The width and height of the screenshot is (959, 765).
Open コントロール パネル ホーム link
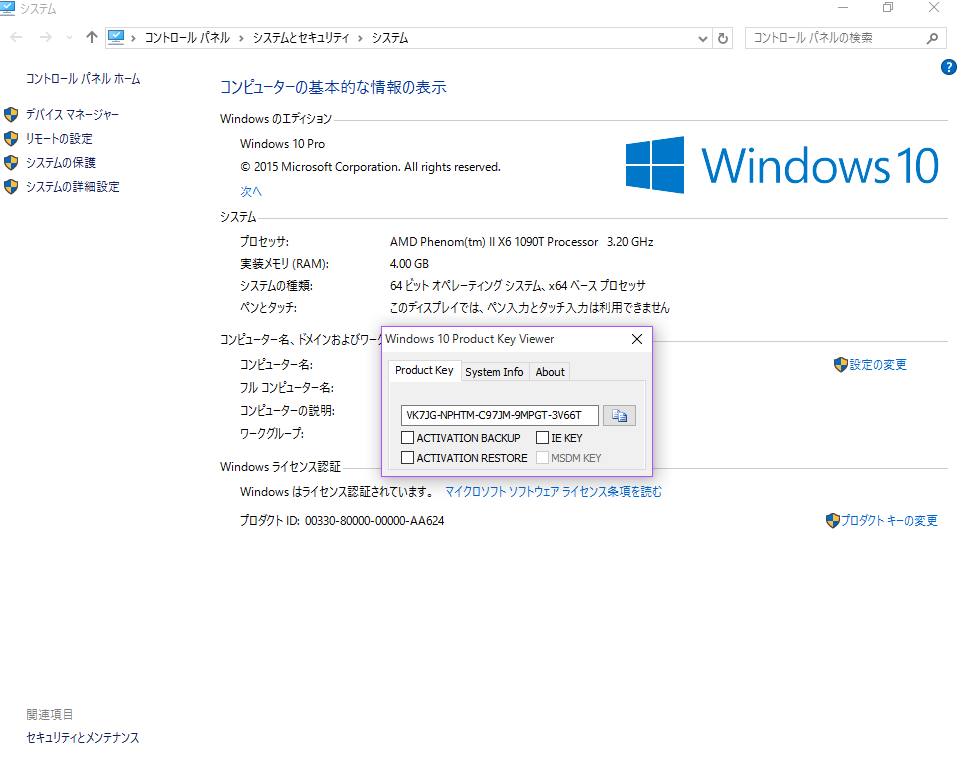point(83,79)
